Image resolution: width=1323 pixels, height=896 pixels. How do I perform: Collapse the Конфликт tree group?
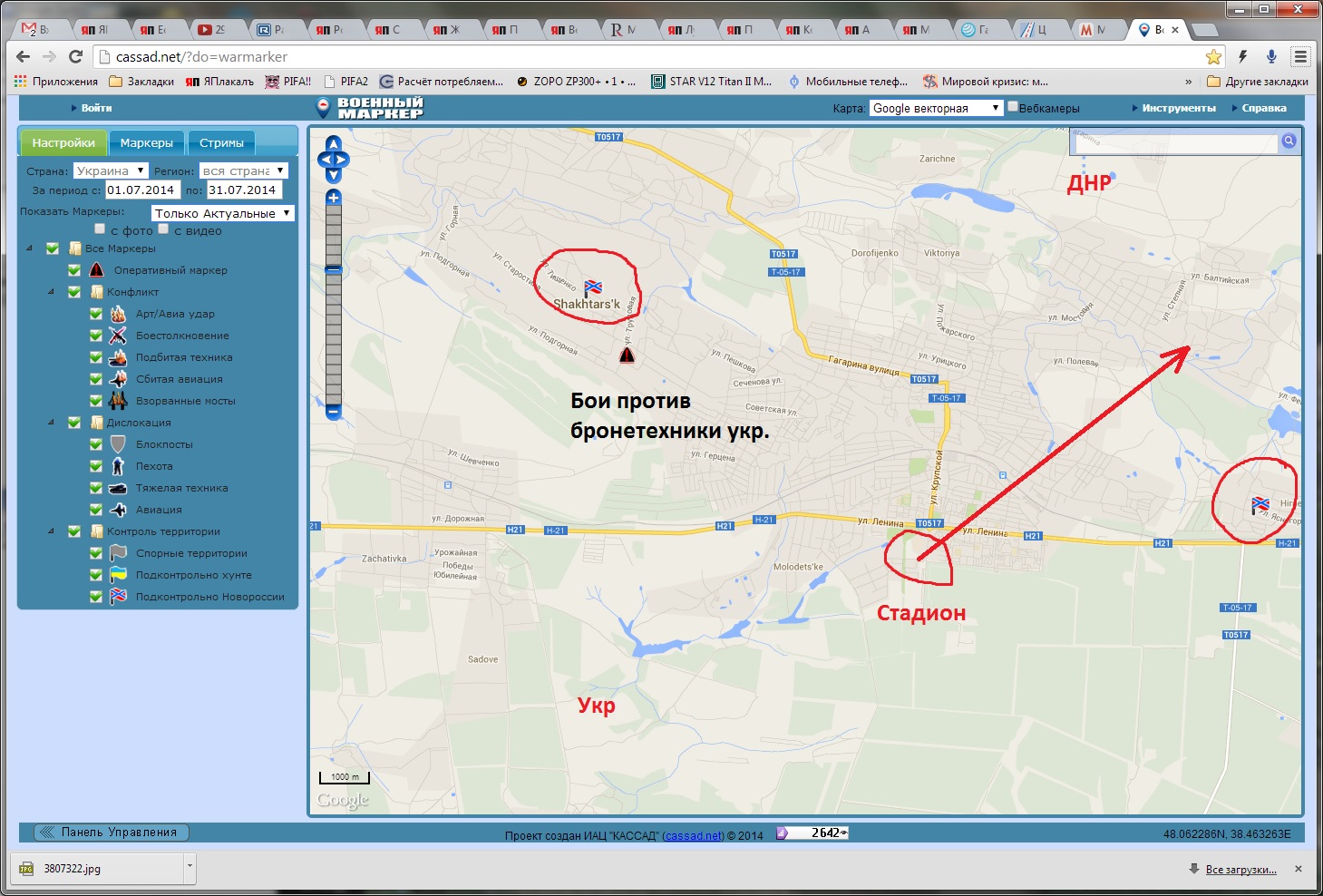pos(51,292)
